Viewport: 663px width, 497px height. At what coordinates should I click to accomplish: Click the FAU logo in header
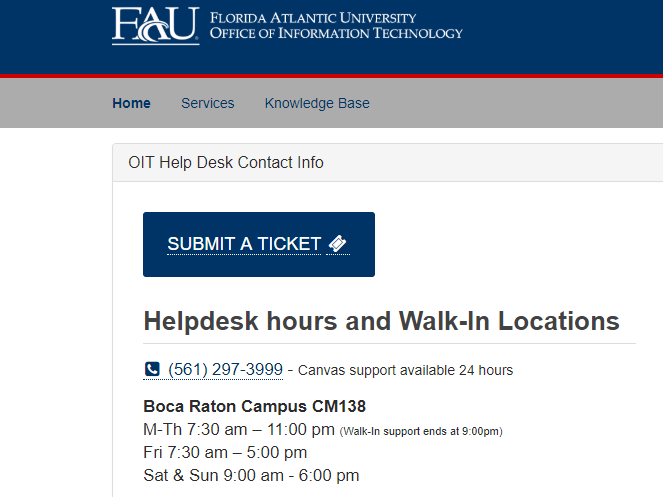[155, 26]
